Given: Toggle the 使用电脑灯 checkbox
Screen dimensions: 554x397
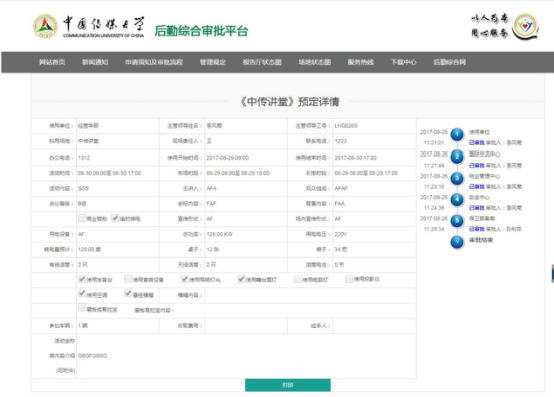Looking at the screenshot, I should coord(298,279).
